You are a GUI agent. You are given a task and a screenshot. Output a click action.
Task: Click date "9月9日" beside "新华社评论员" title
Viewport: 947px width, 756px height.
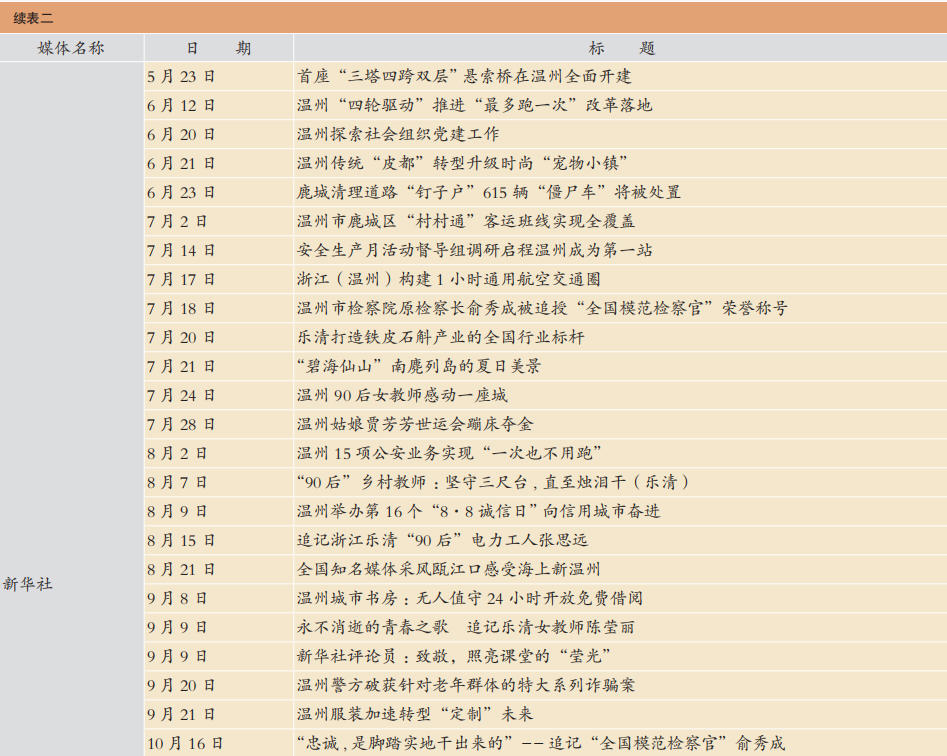coord(177,656)
